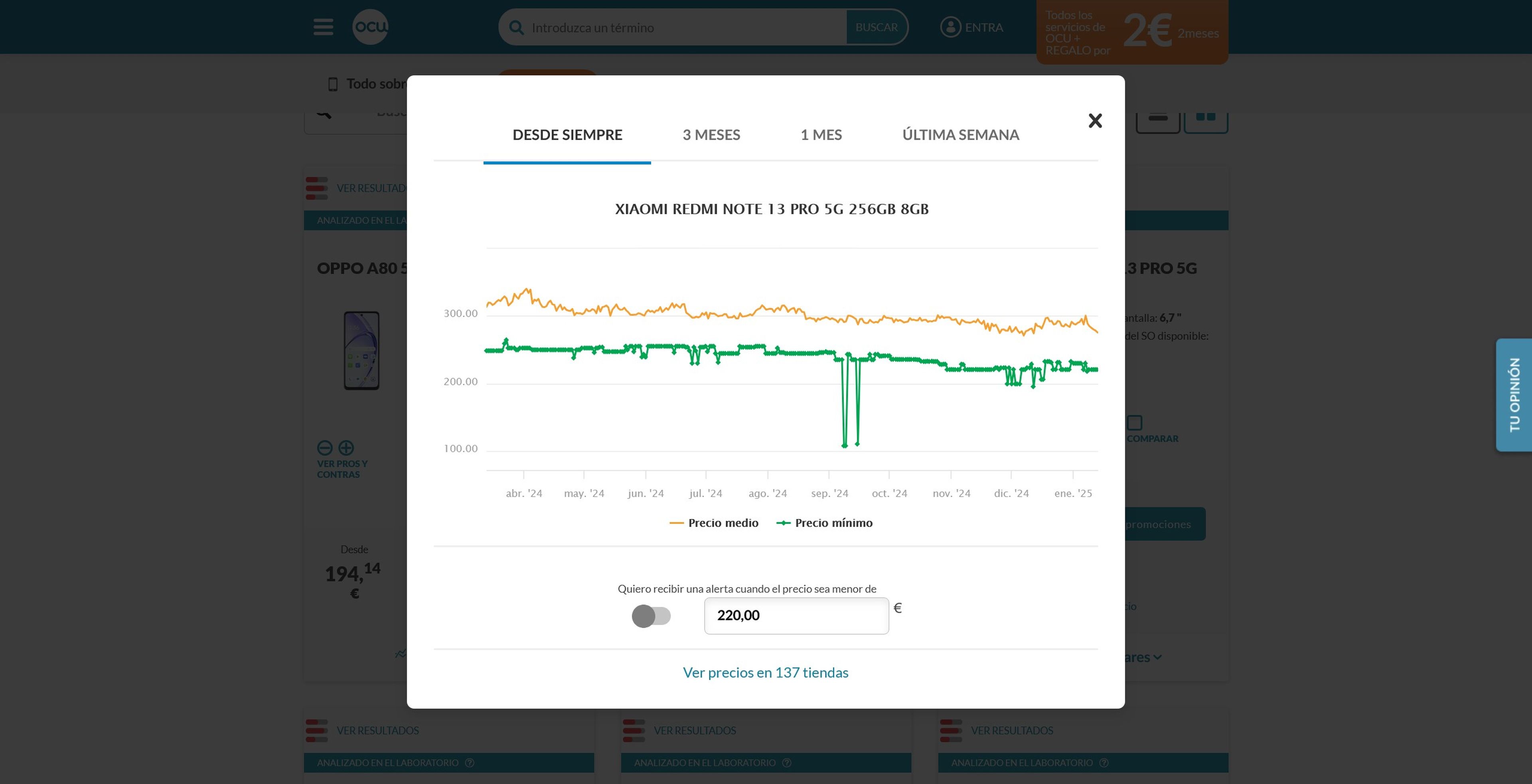Toggle the price alert switch

pos(651,616)
